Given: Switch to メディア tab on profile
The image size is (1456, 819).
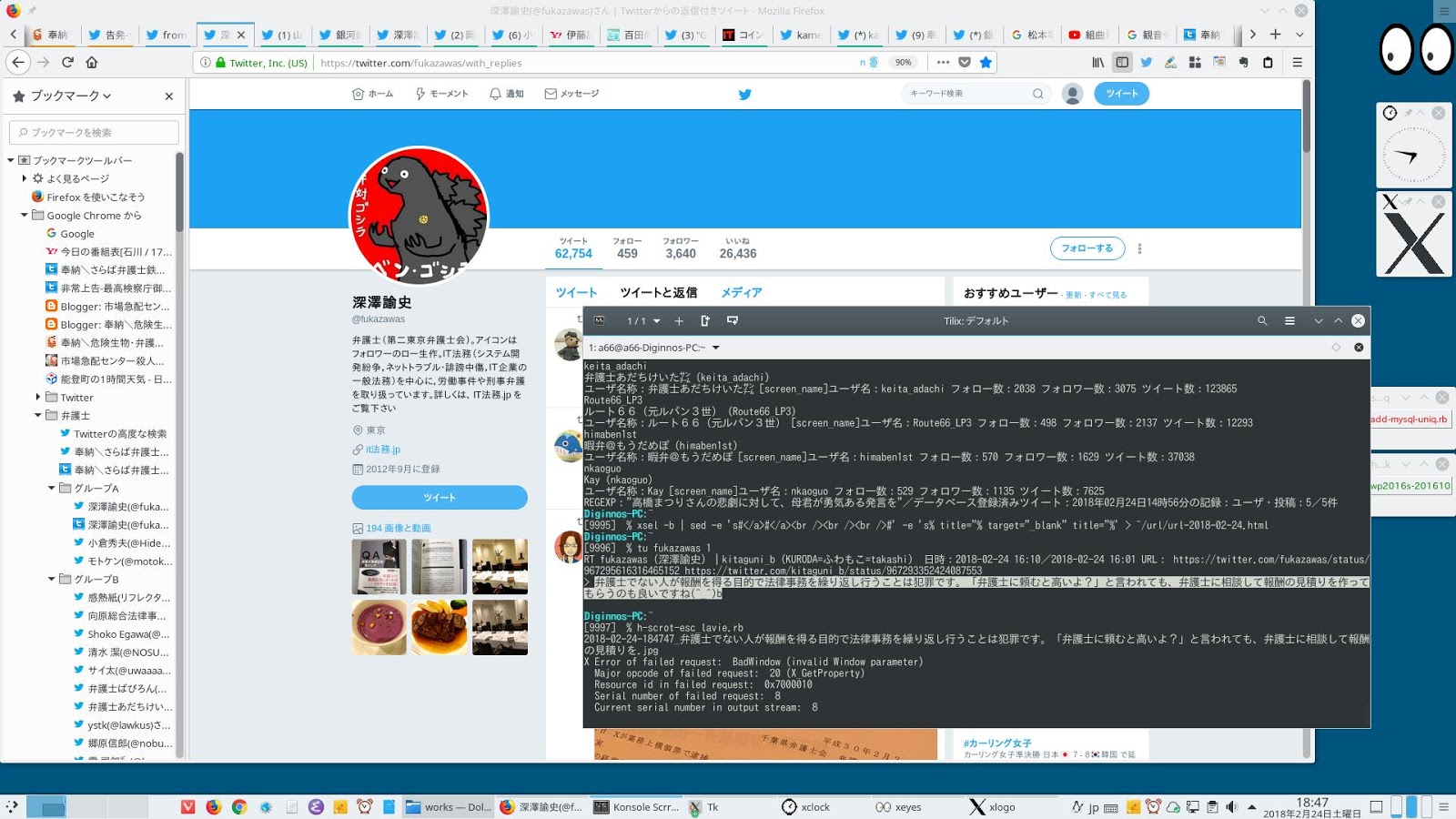Looking at the screenshot, I should pyautogui.click(x=742, y=292).
